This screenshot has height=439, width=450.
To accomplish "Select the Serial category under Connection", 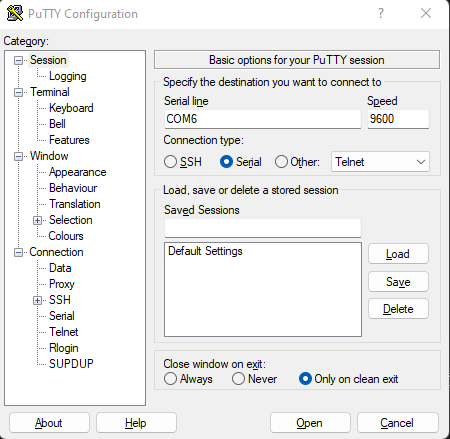I will (x=62, y=316).
